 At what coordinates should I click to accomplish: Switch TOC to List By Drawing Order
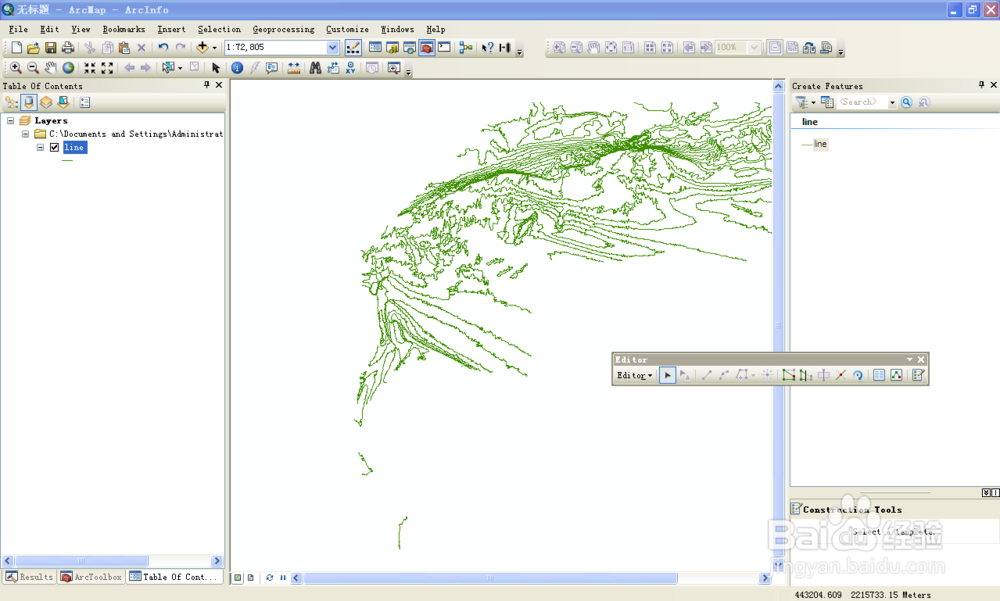tap(11, 102)
